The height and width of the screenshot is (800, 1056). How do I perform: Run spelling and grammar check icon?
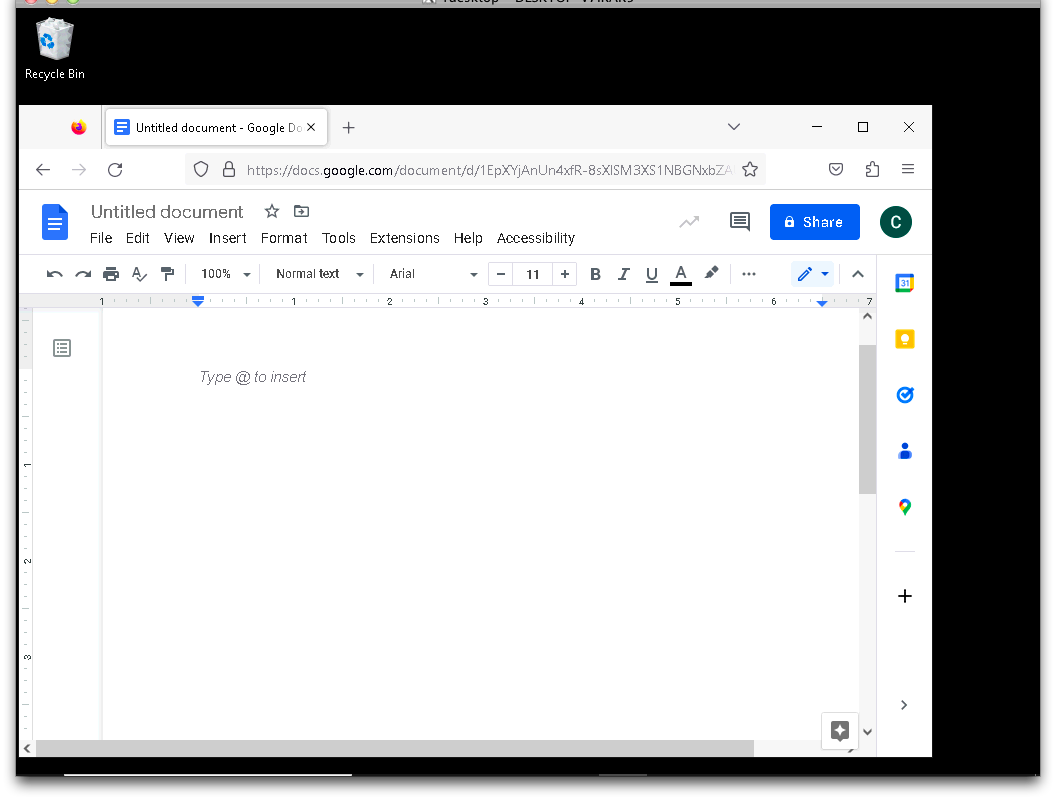139,274
